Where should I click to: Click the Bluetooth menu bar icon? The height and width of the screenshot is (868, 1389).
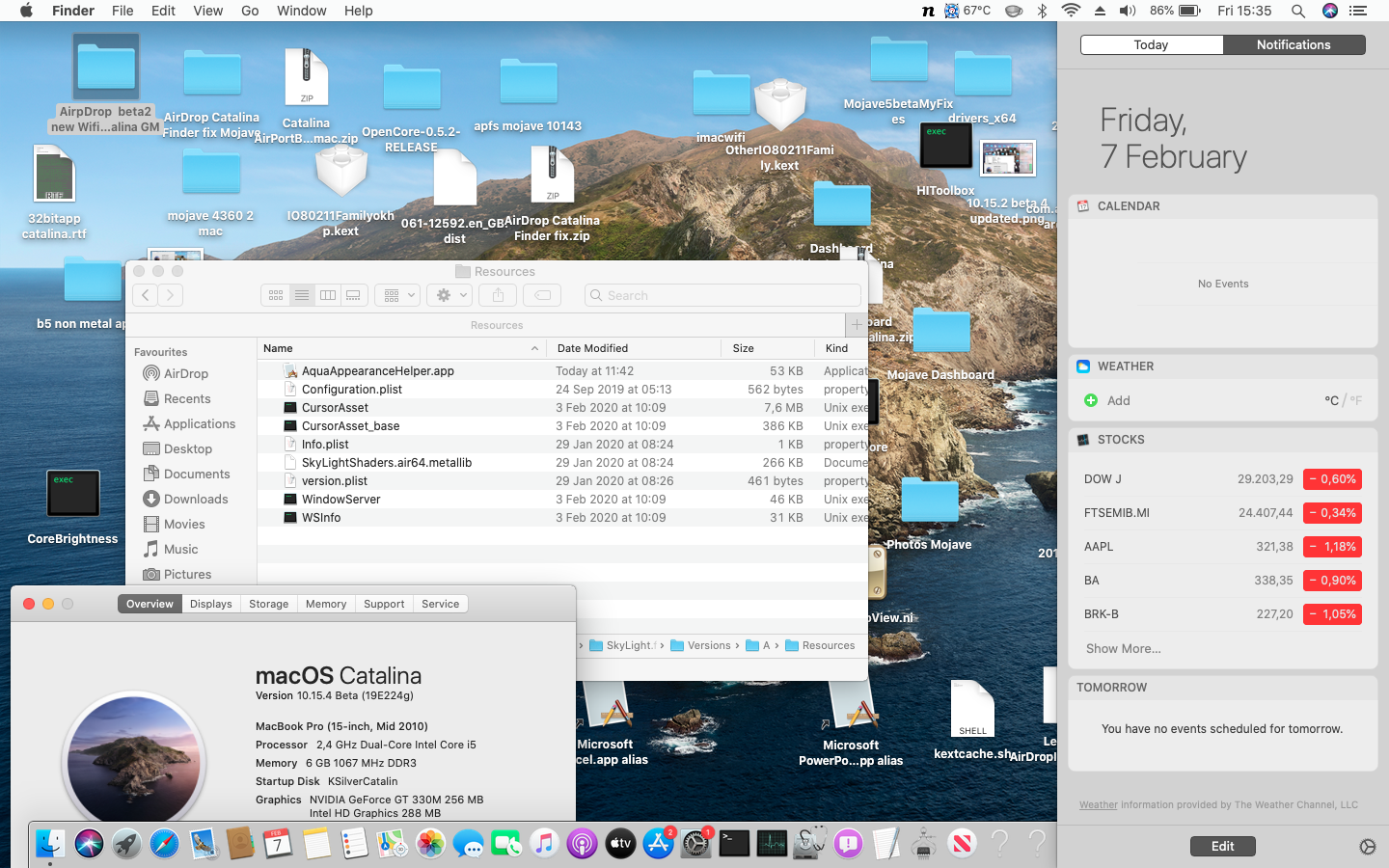coord(1042,11)
